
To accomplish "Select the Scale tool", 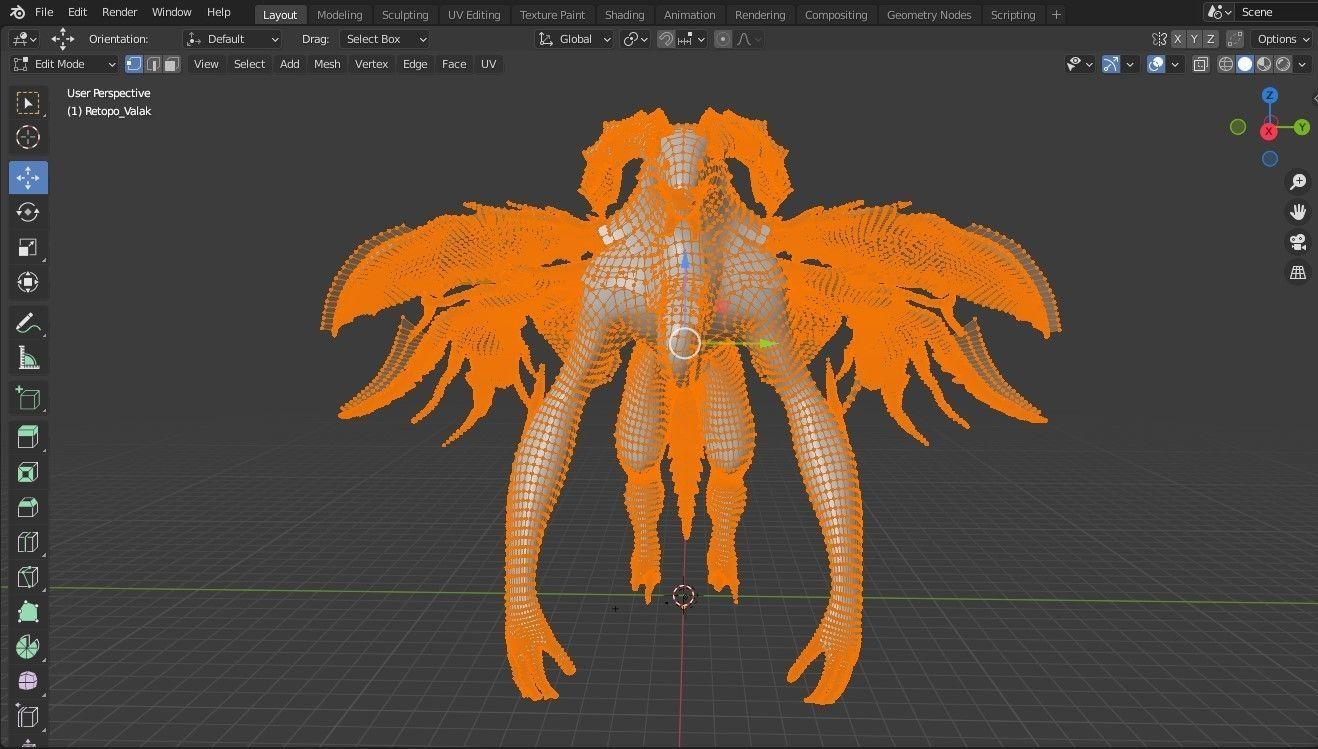I will pos(28,247).
